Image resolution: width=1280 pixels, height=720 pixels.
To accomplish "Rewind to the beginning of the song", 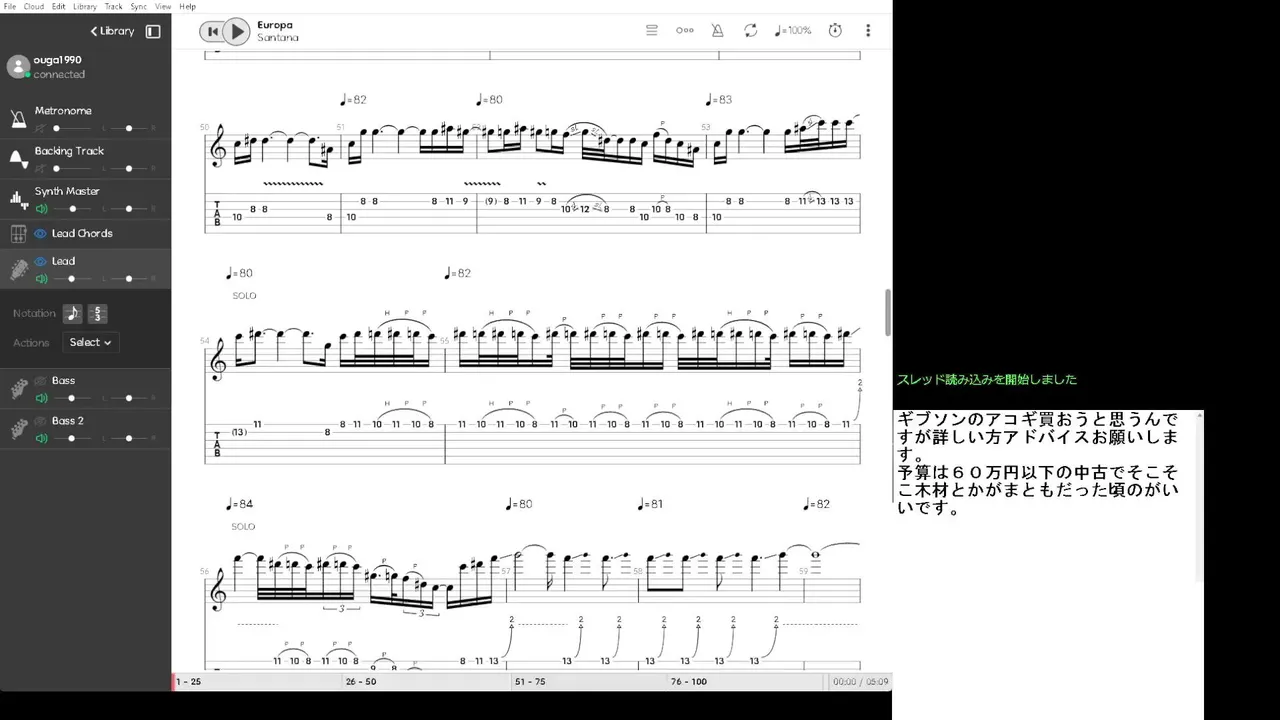I will pyautogui.click(x=212, y=32).
